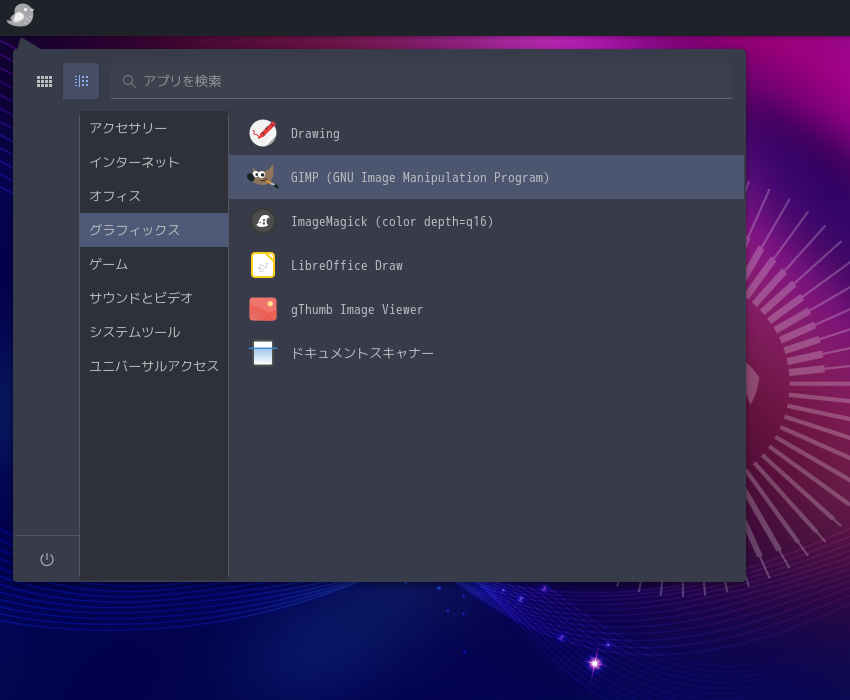
Task: Select the インターネット category
Action: tap(154, 162)
